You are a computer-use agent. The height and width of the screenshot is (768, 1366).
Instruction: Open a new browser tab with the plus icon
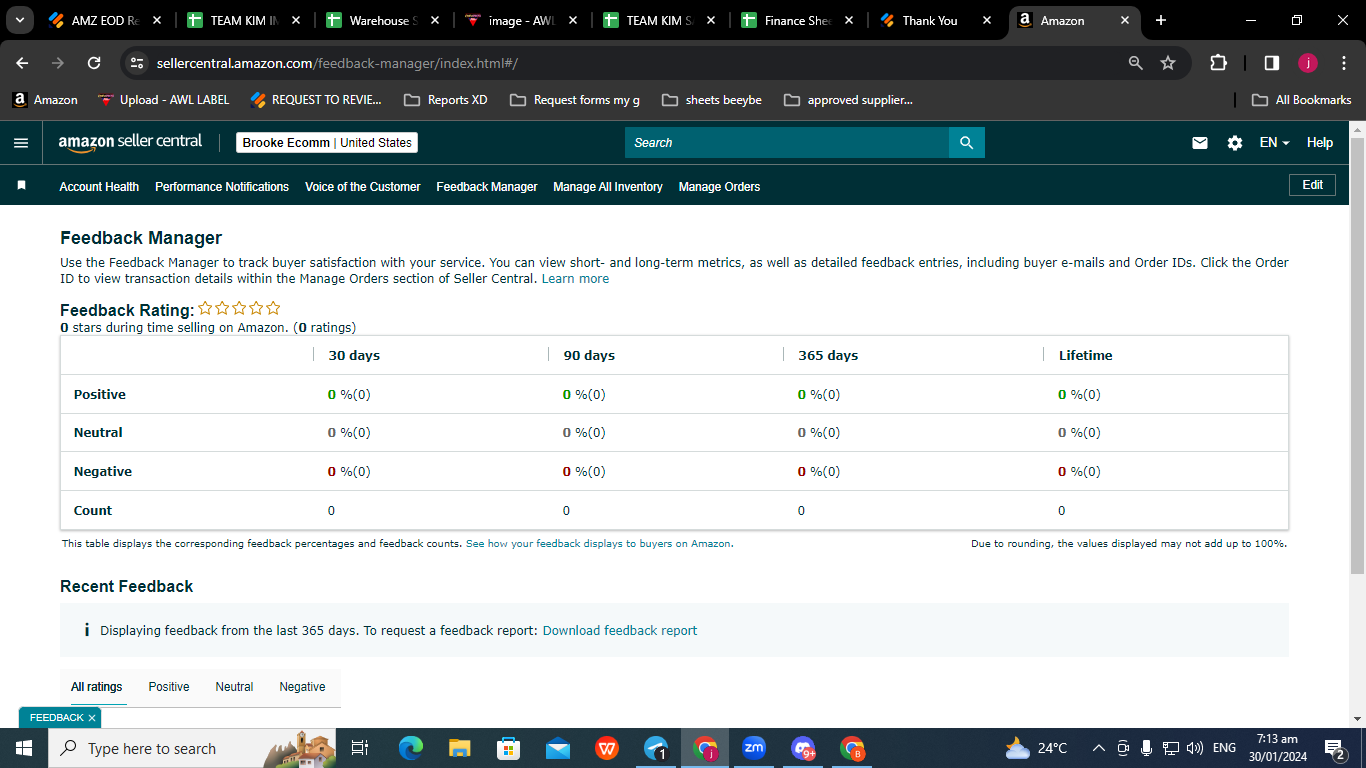(1161, 20)
